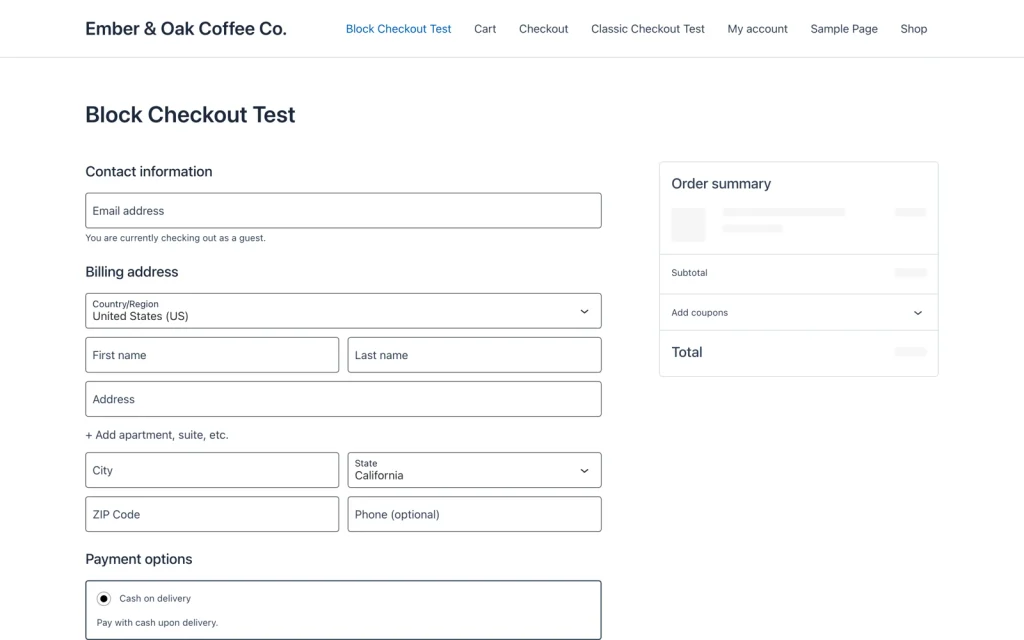
Task: Open the Country/Region dropdown
Action: 344,311
